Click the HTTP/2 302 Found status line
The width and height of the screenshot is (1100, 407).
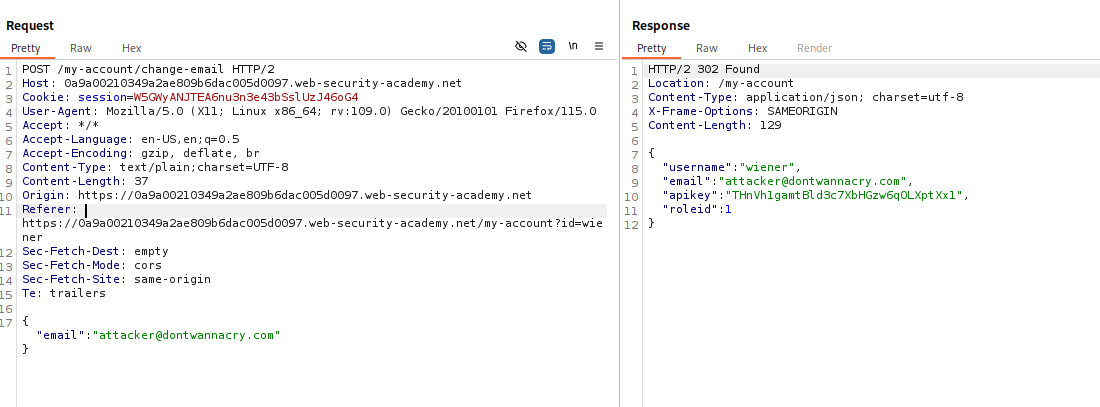coord(704,69)
